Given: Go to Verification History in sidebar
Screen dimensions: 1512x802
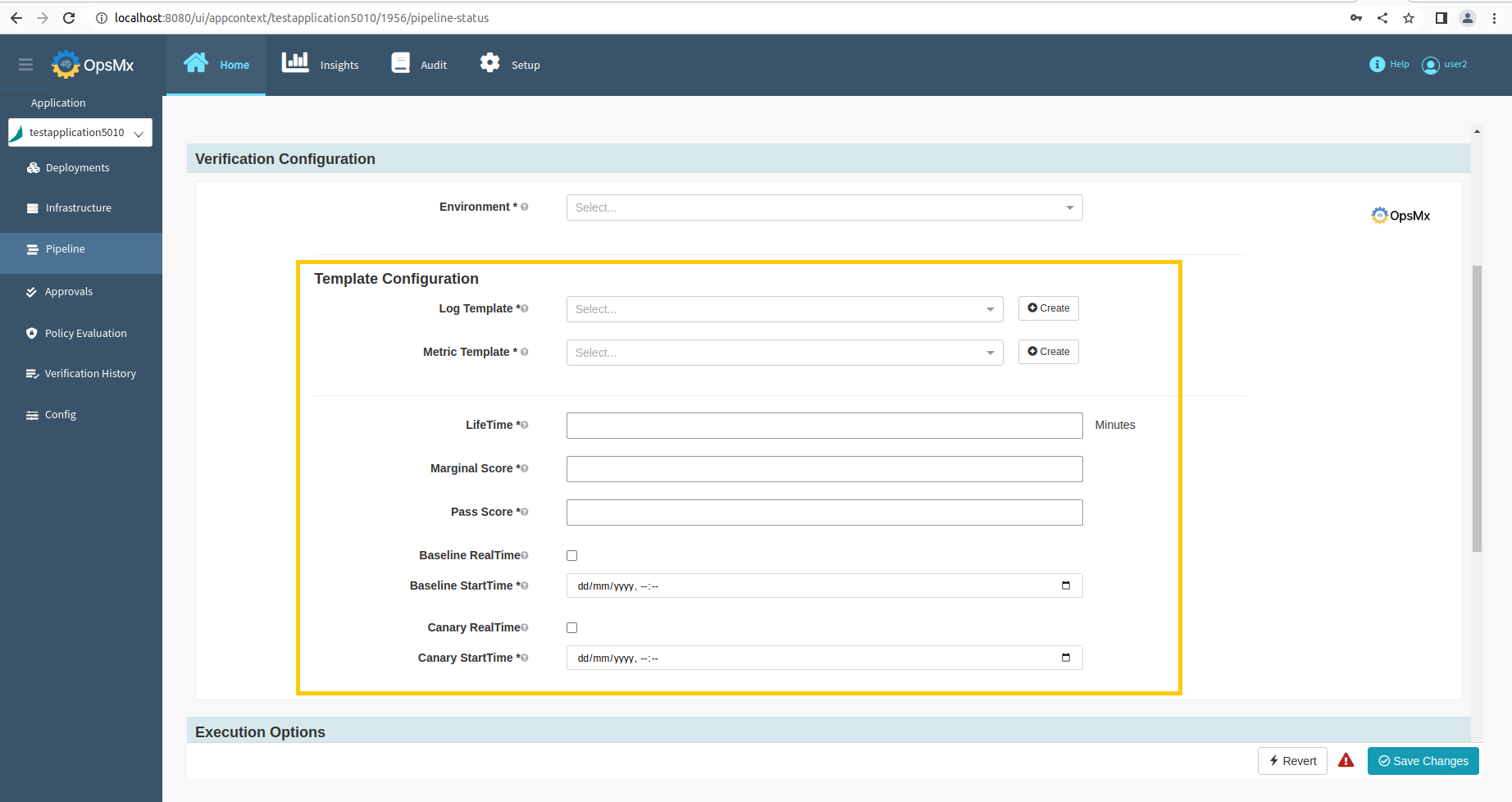Looking at the screenshot, I should pyautogui.click(x=90, y=374).
